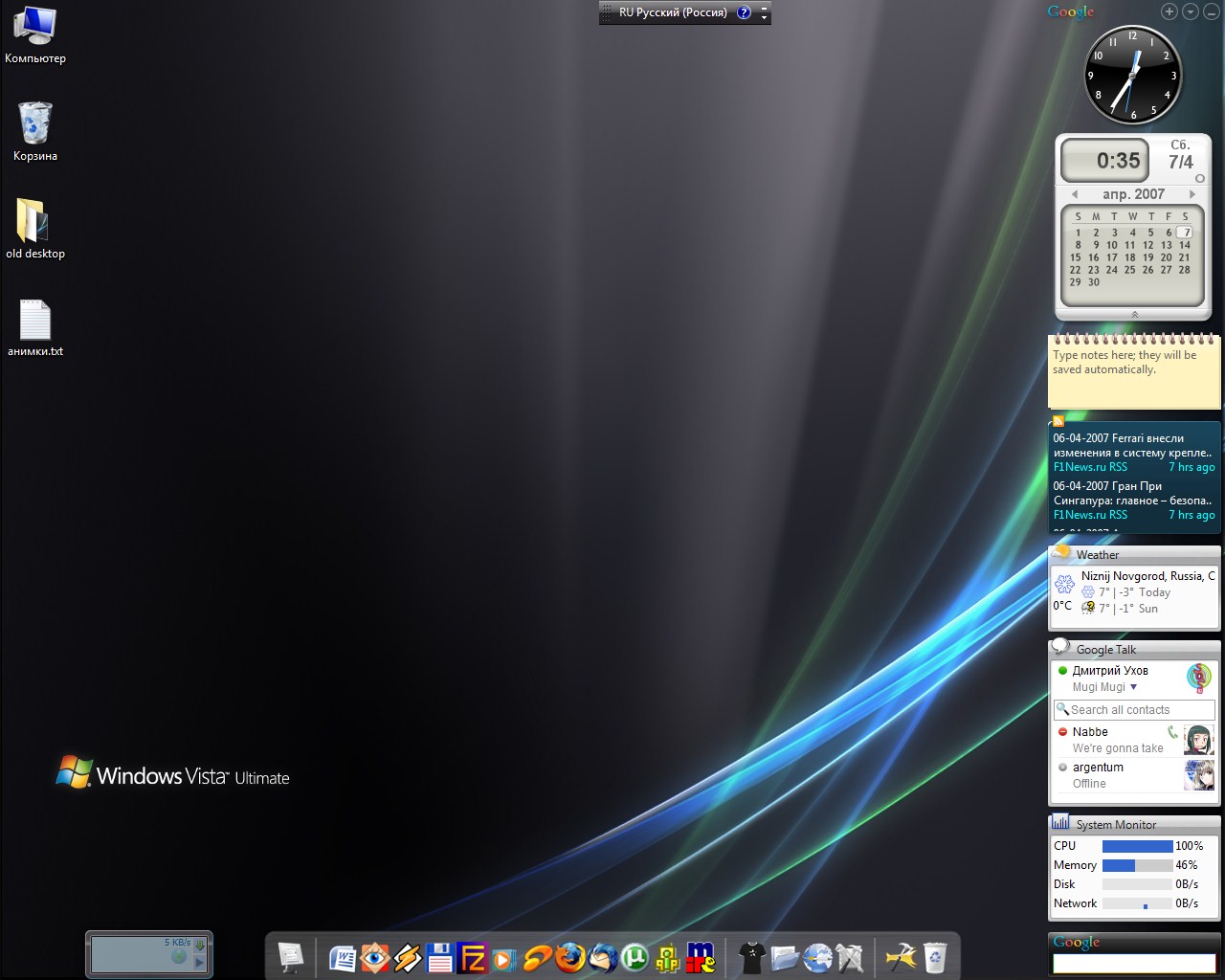Click the Niznij Novgorod weather location
This screenshot has height=980, width=1225.
(1148, 576)
